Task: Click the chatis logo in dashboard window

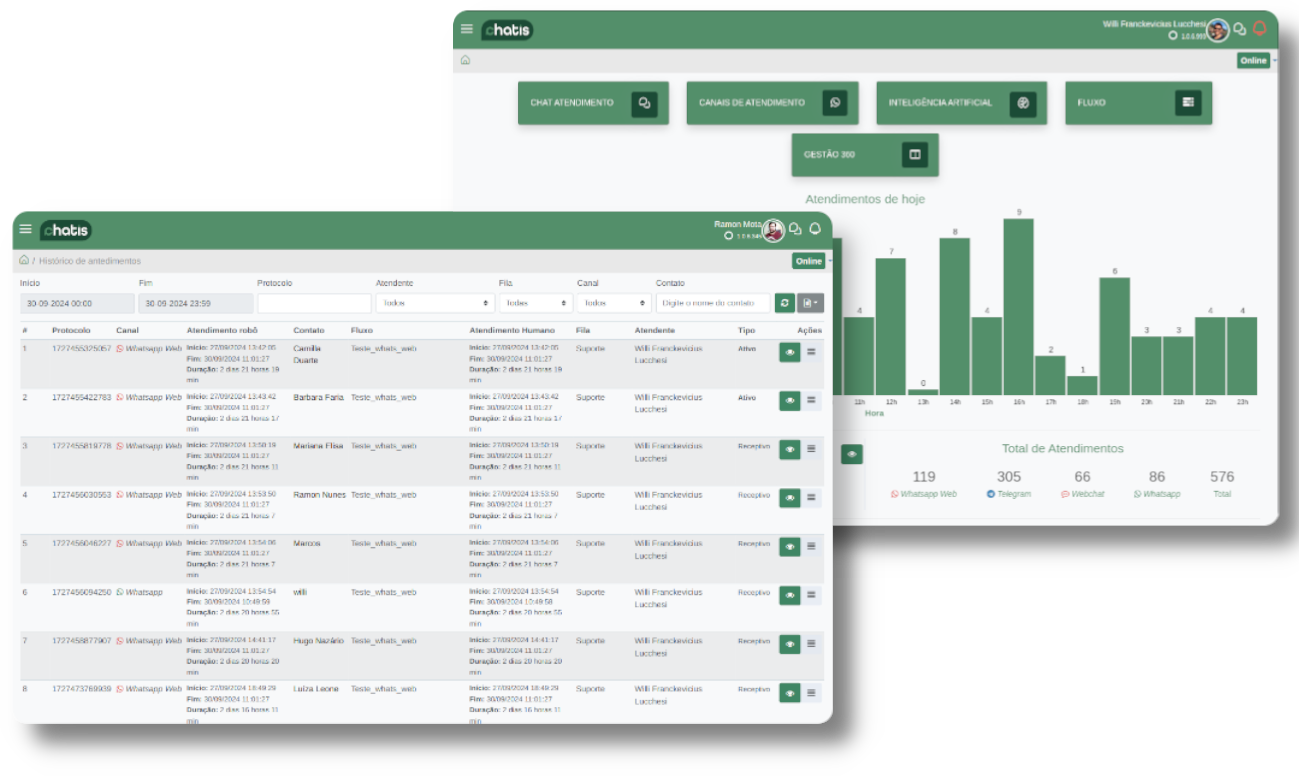Action: (507, 30)
